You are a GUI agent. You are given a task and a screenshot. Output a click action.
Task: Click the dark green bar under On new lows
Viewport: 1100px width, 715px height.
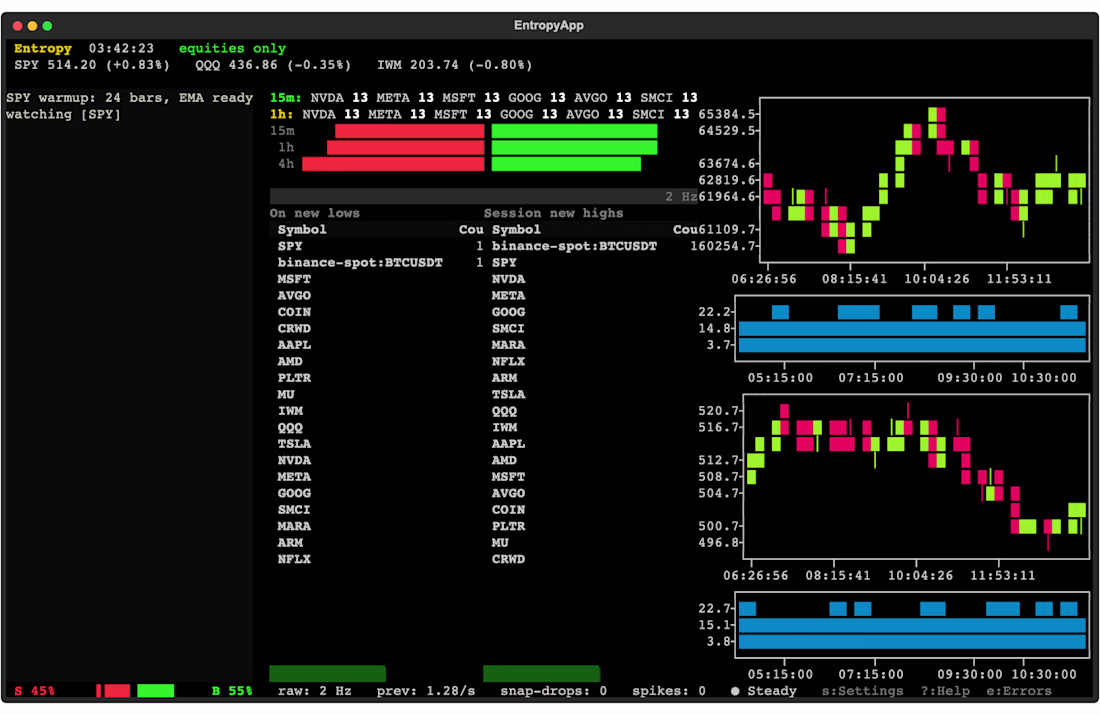point(328,674)
